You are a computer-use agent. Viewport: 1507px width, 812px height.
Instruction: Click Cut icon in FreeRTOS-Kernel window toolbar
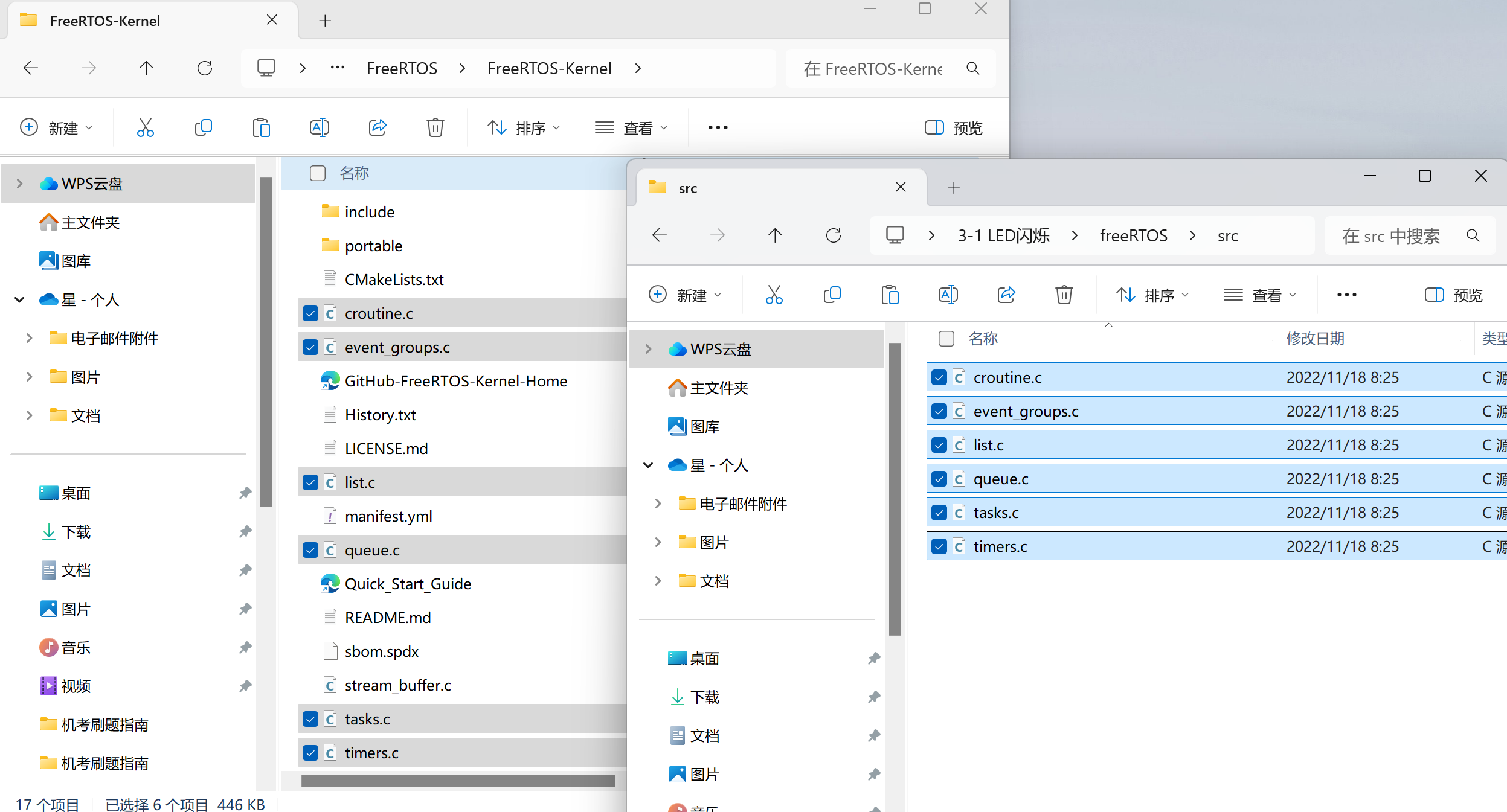pos(145,127)
